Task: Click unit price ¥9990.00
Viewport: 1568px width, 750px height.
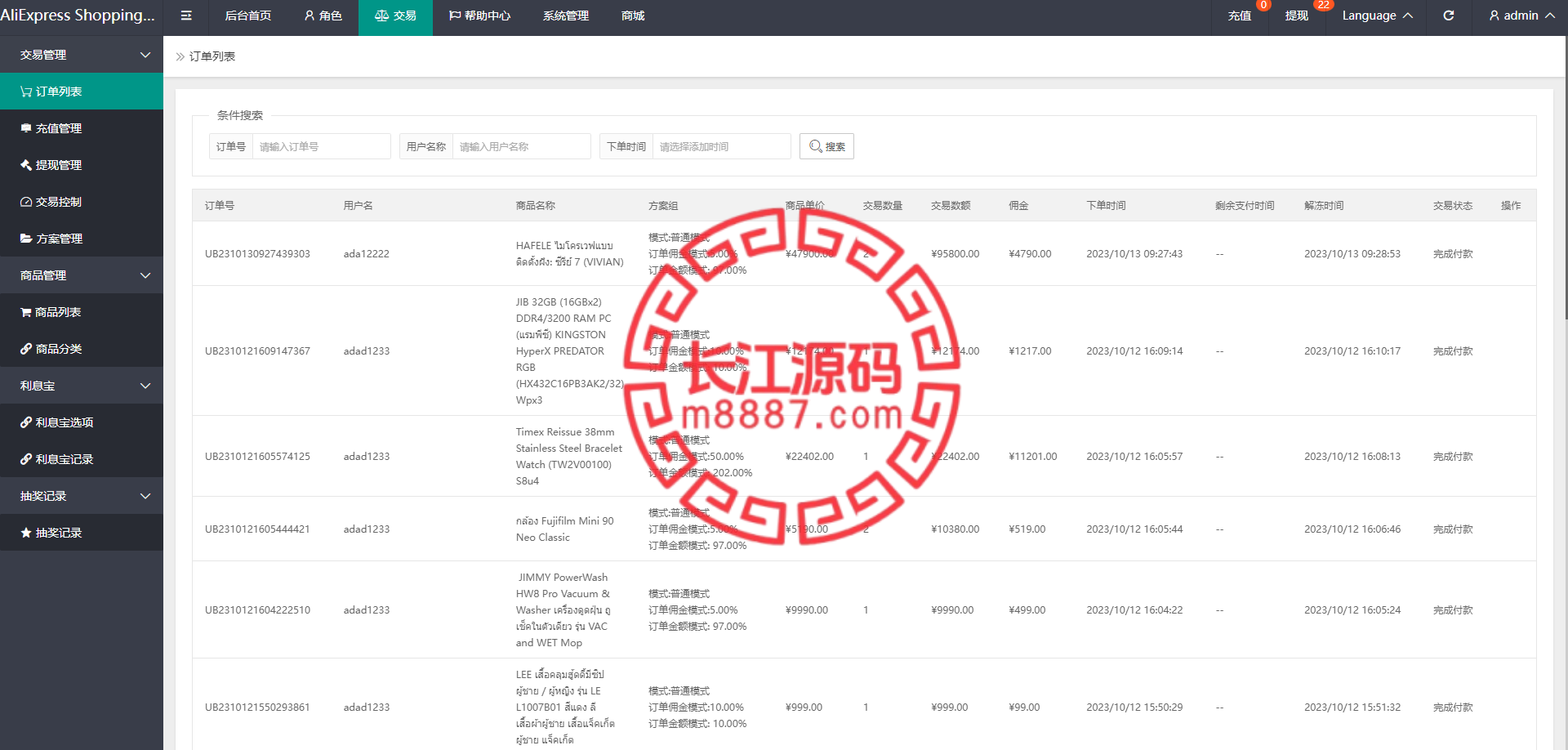Action: coord(806,610)
